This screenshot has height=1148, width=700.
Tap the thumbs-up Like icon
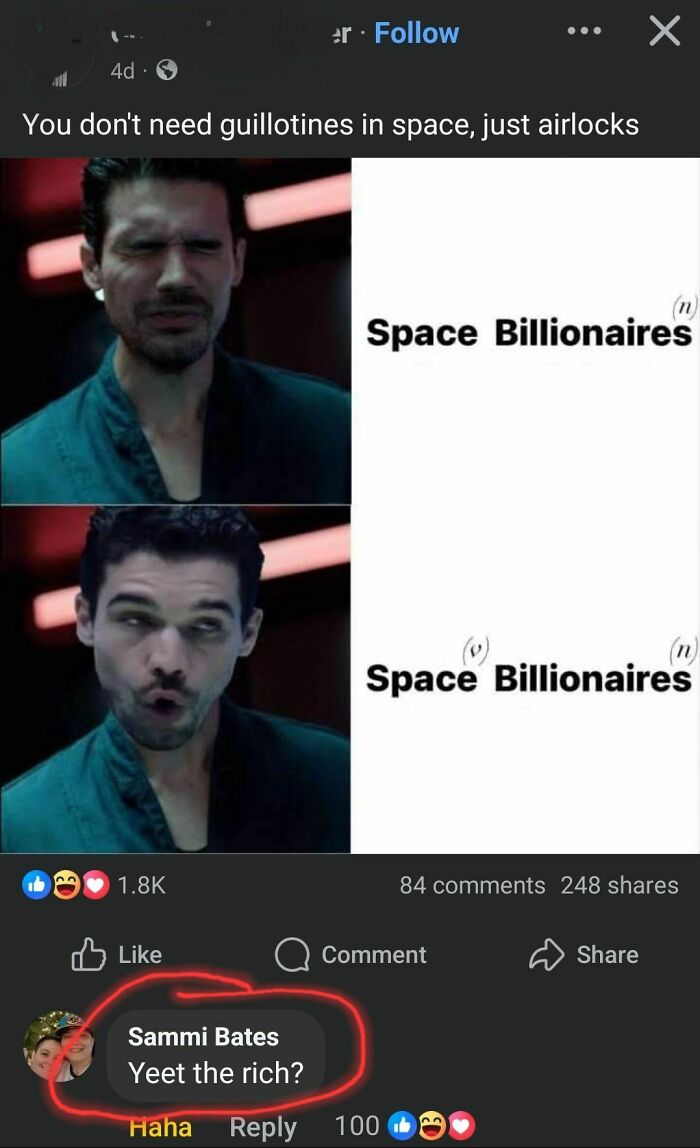pos(88,955)
